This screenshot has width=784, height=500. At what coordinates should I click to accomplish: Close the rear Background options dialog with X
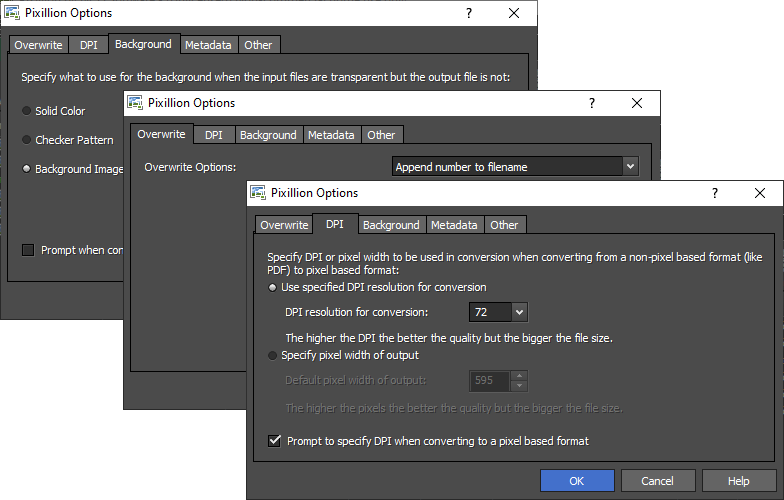point(514,13)
